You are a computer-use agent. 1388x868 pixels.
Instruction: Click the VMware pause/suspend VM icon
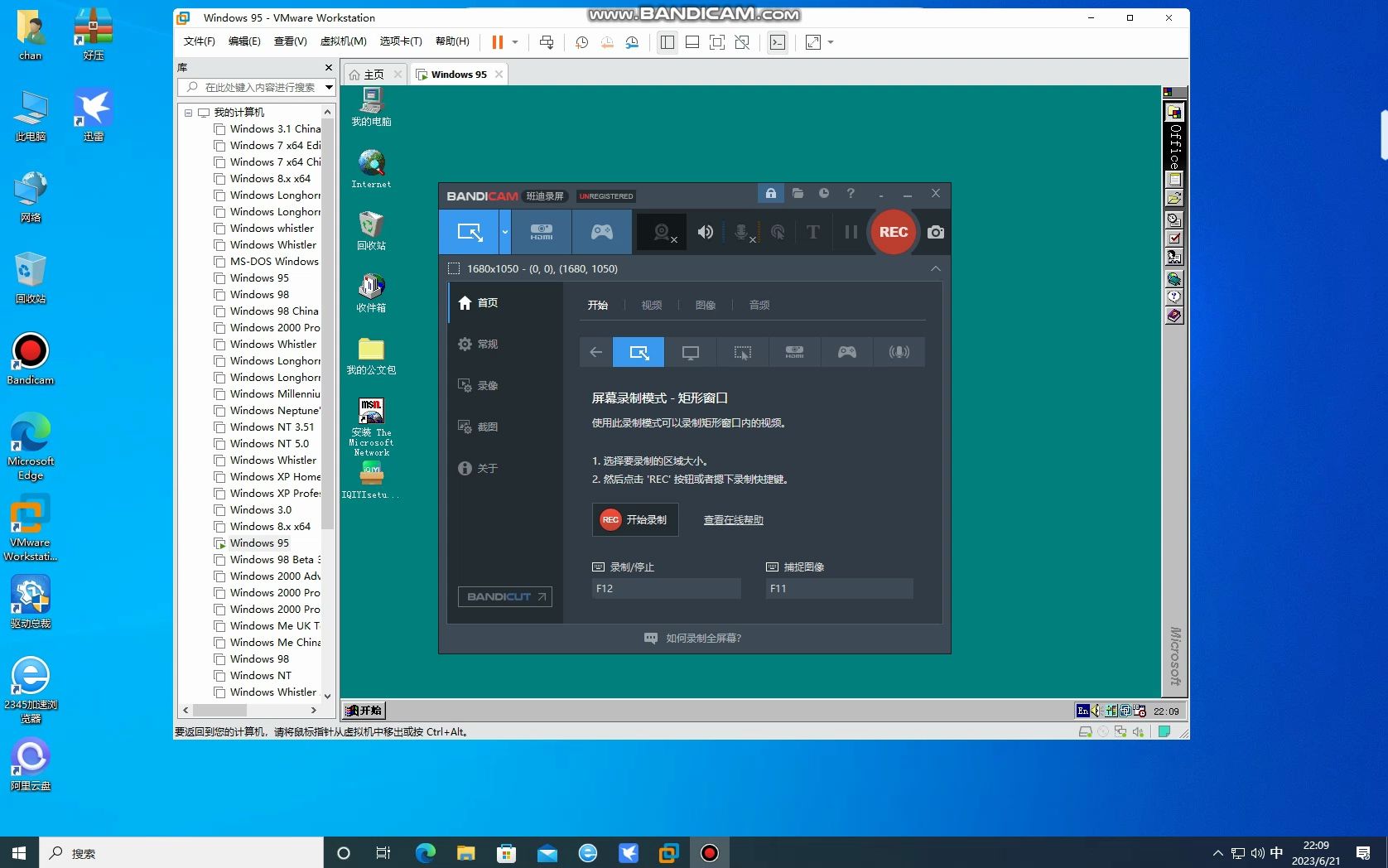[x=497, y=42]
